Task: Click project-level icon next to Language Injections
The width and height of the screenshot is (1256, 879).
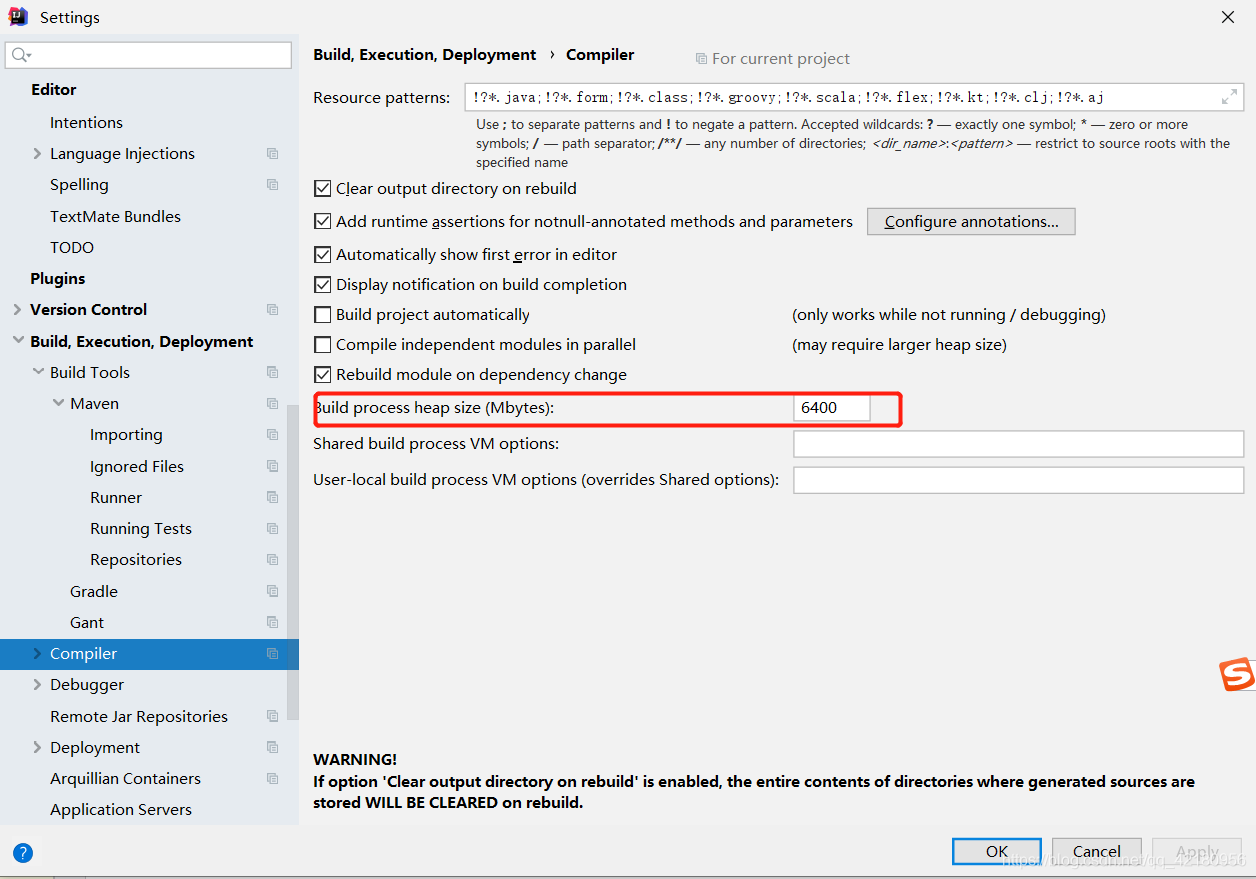Action: (x=272, y=154)
